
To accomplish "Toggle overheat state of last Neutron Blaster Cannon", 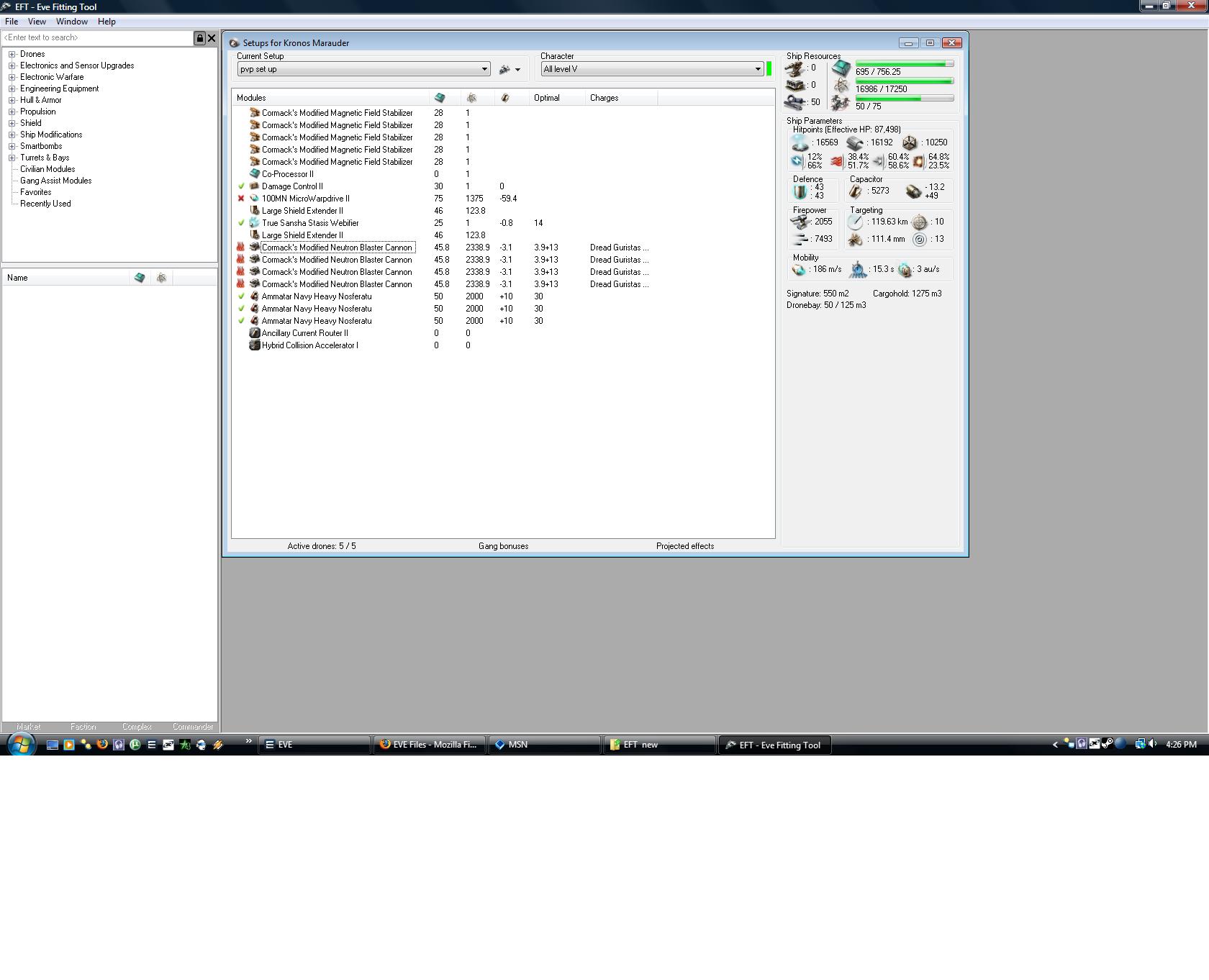I will point(241,284).
